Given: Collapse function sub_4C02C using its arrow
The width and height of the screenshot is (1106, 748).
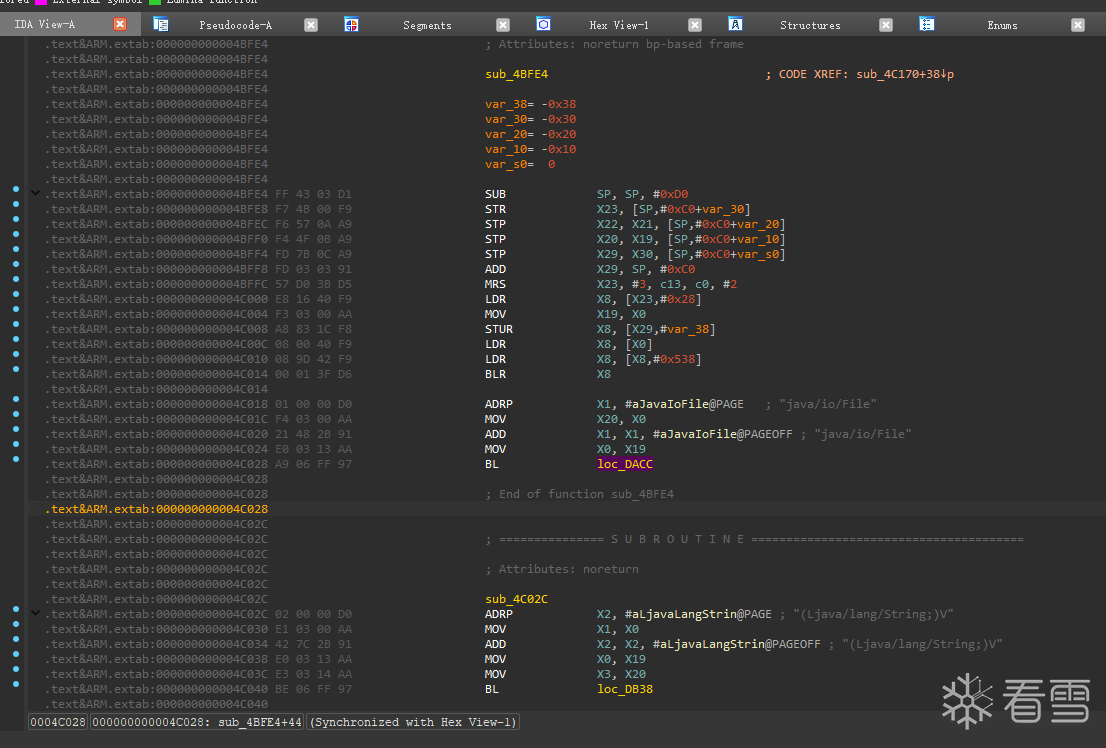Looking at the screenshot, I should tap(35, 613).
